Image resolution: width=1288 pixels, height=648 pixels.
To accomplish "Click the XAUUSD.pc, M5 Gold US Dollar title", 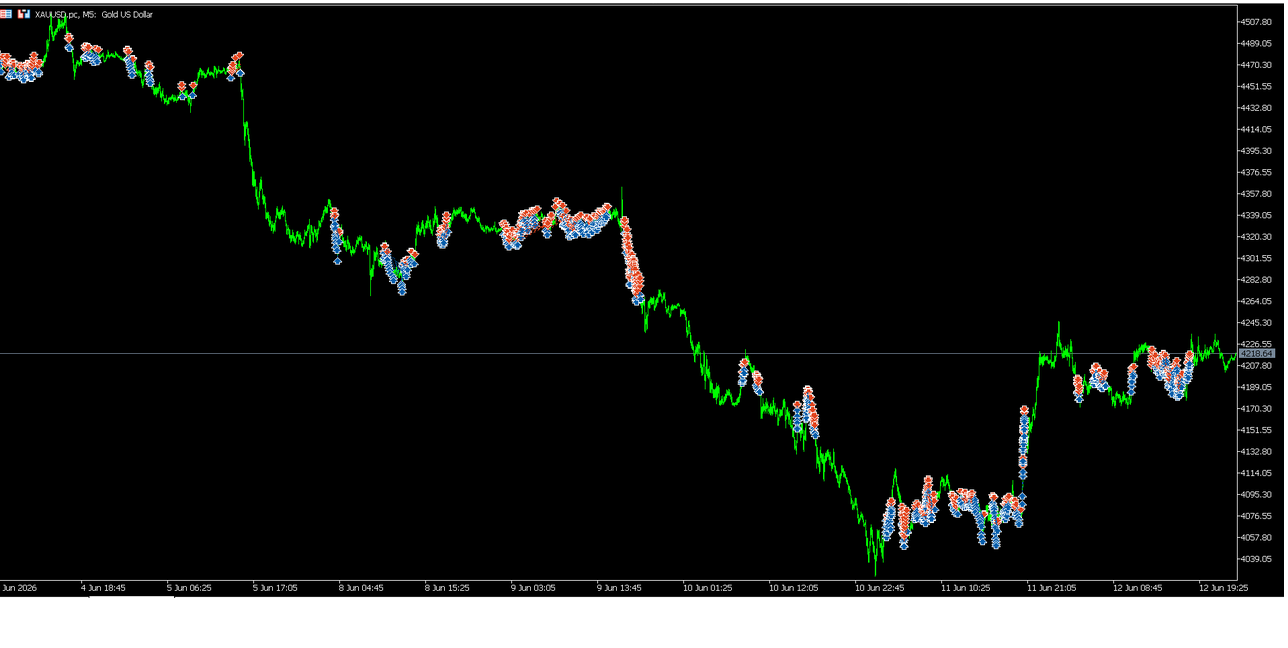I will coord(94,14).
